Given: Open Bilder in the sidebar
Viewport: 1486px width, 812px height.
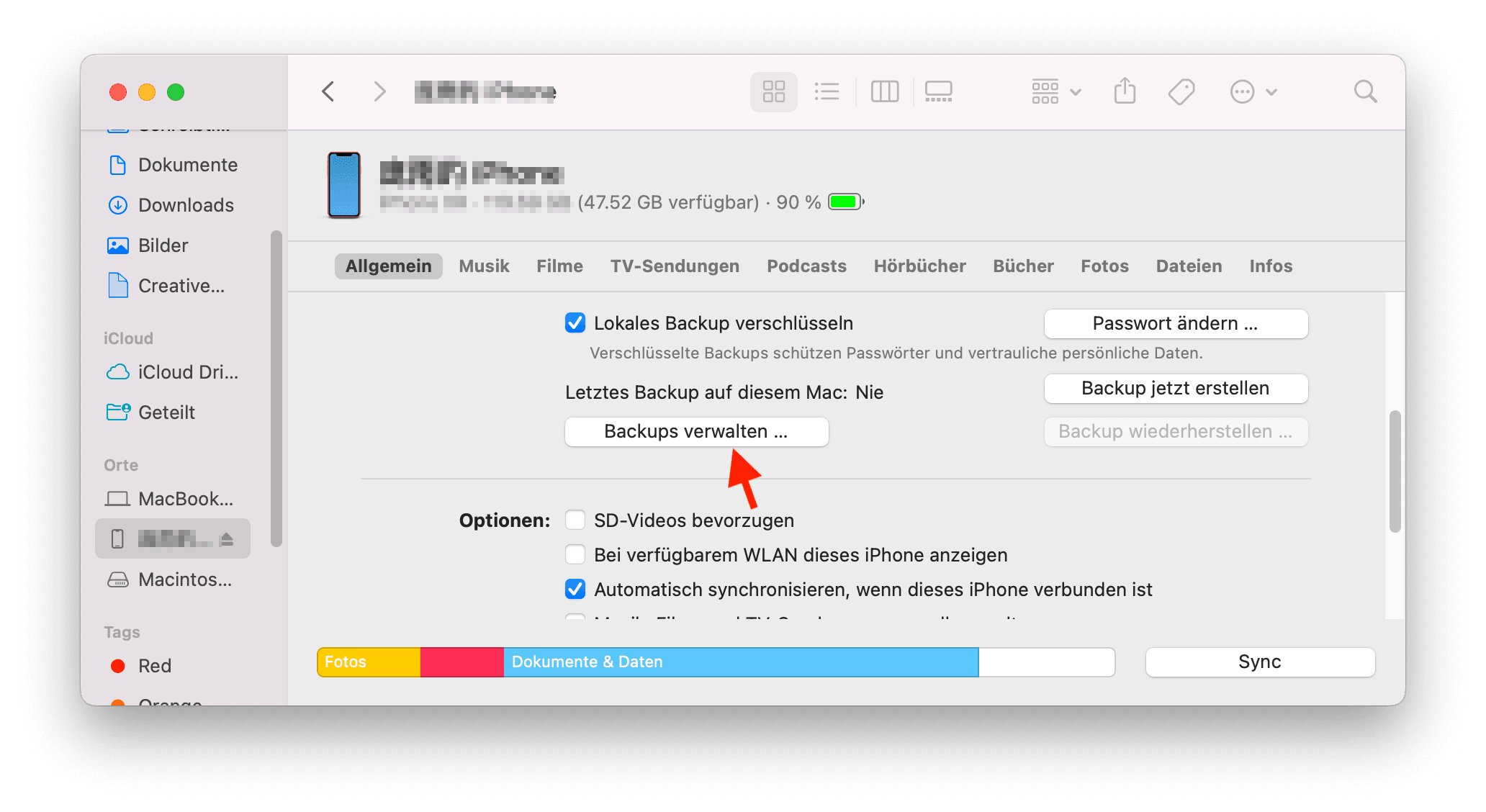Looking at the screenshot, I should 173,245.
